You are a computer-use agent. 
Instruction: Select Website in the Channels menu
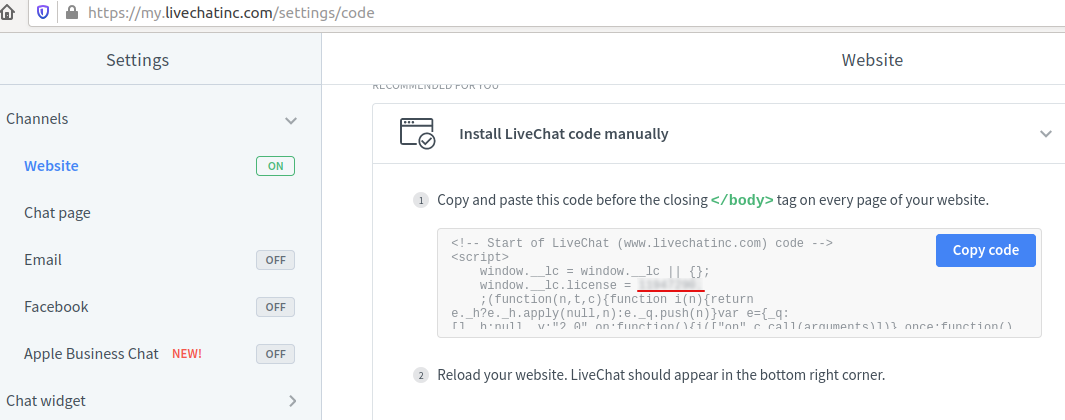(x=51, y=166)
